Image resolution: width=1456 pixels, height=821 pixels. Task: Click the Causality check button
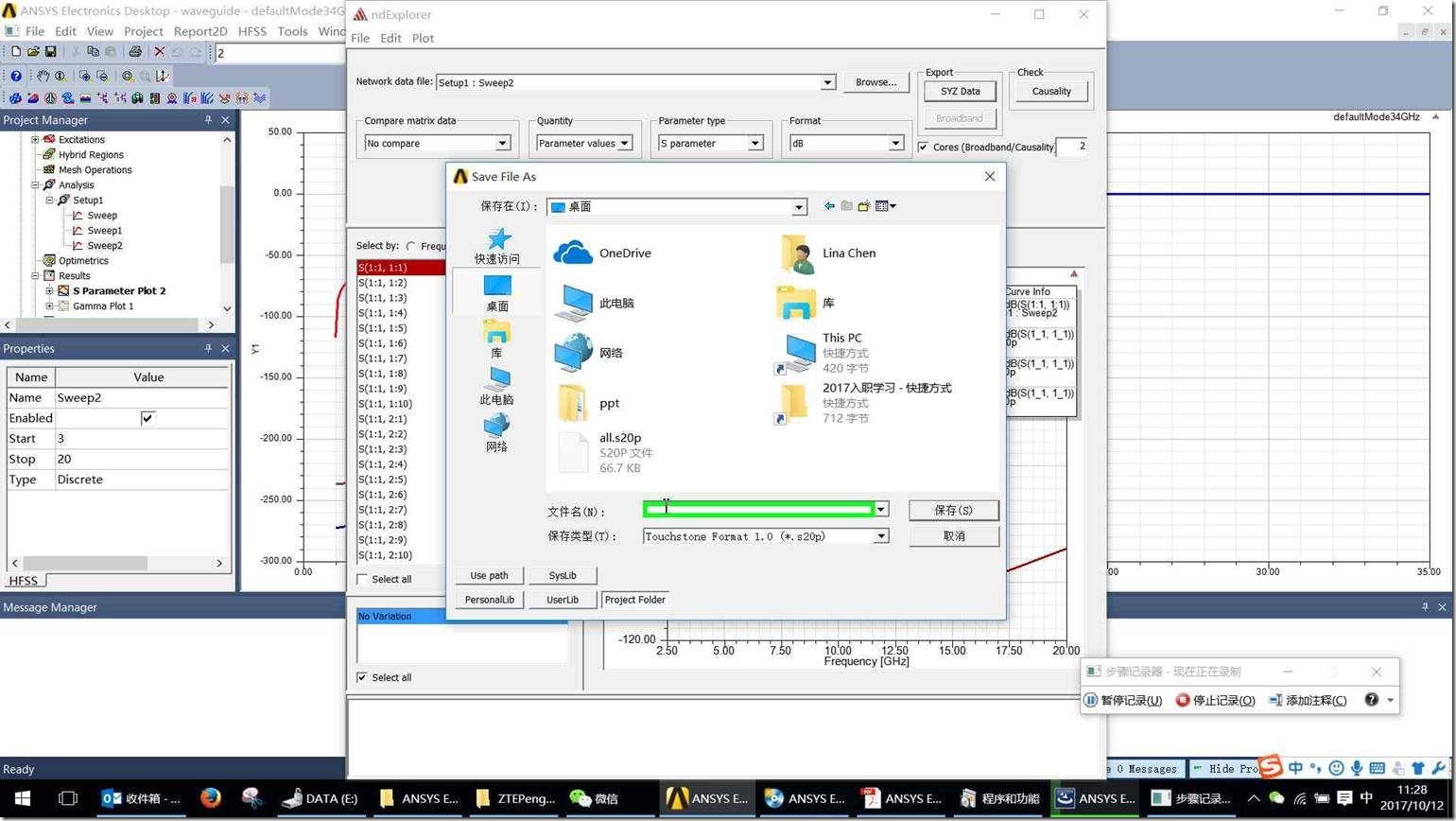1051,91
